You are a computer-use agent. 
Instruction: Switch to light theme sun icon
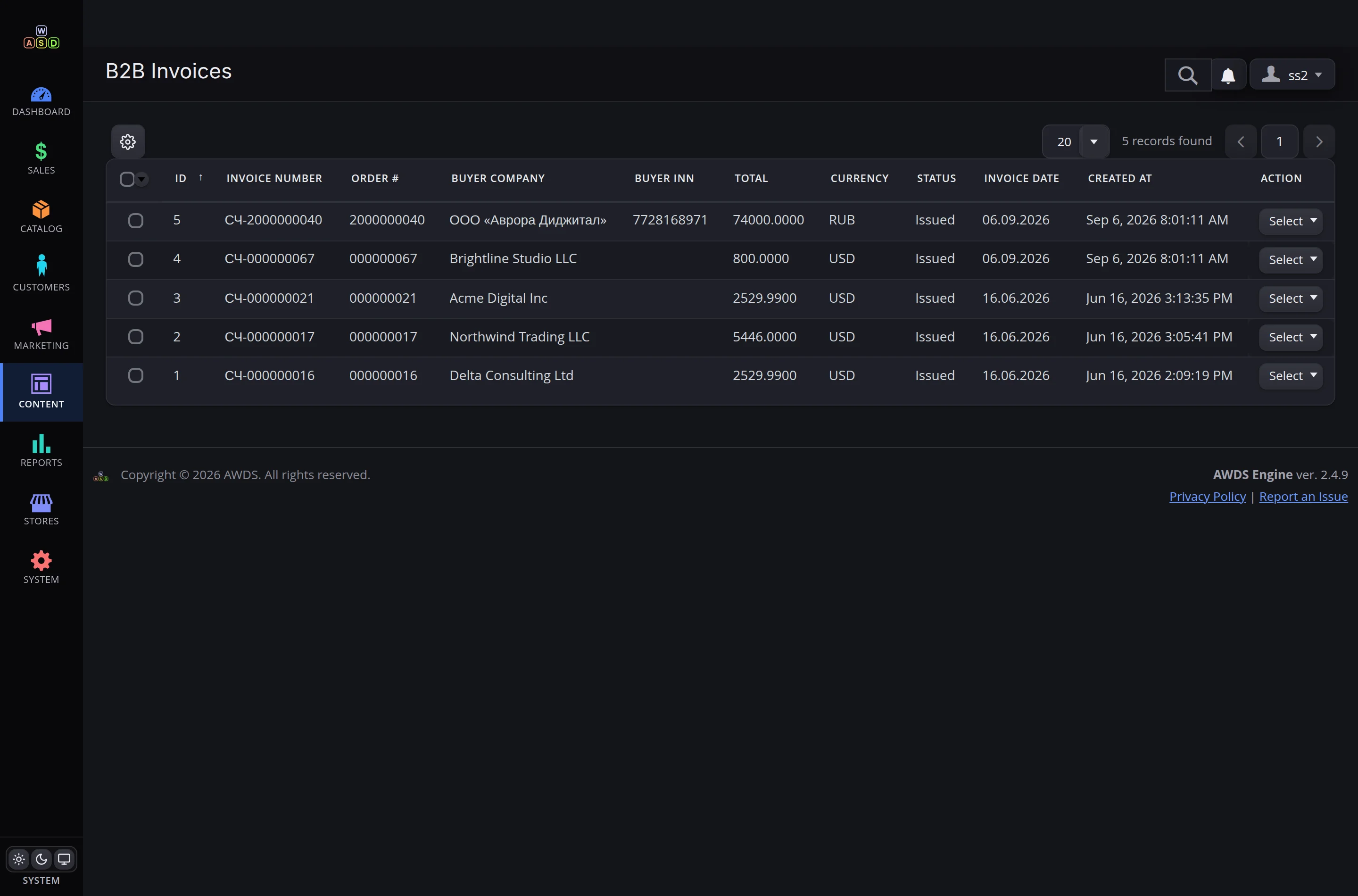tap(19, 859)
